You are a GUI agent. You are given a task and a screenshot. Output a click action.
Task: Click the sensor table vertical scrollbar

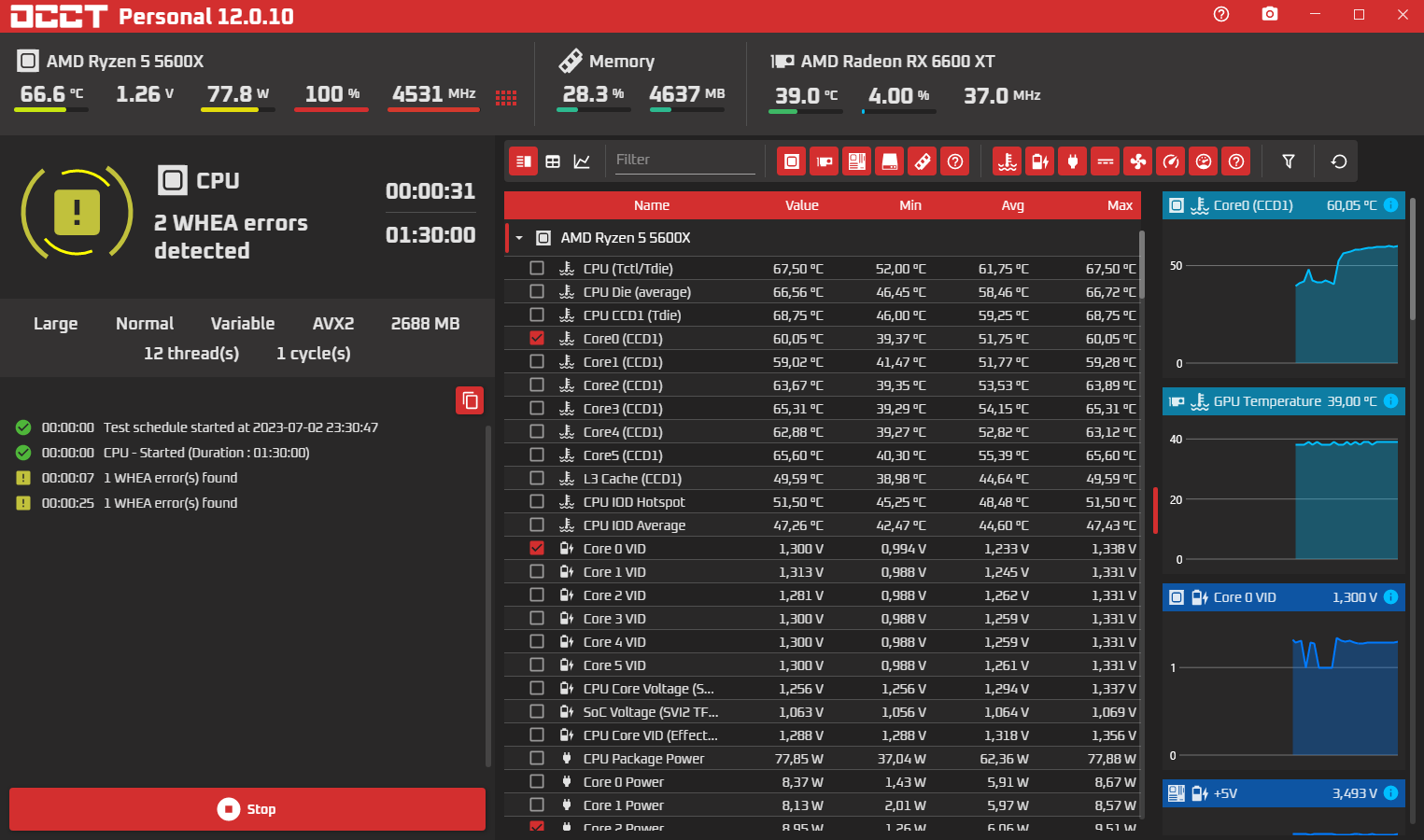[1141, 266]
